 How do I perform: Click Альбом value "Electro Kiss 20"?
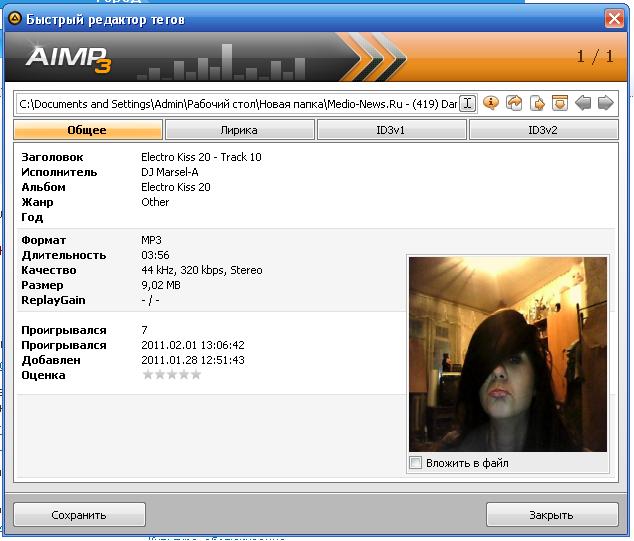(176, 187)
